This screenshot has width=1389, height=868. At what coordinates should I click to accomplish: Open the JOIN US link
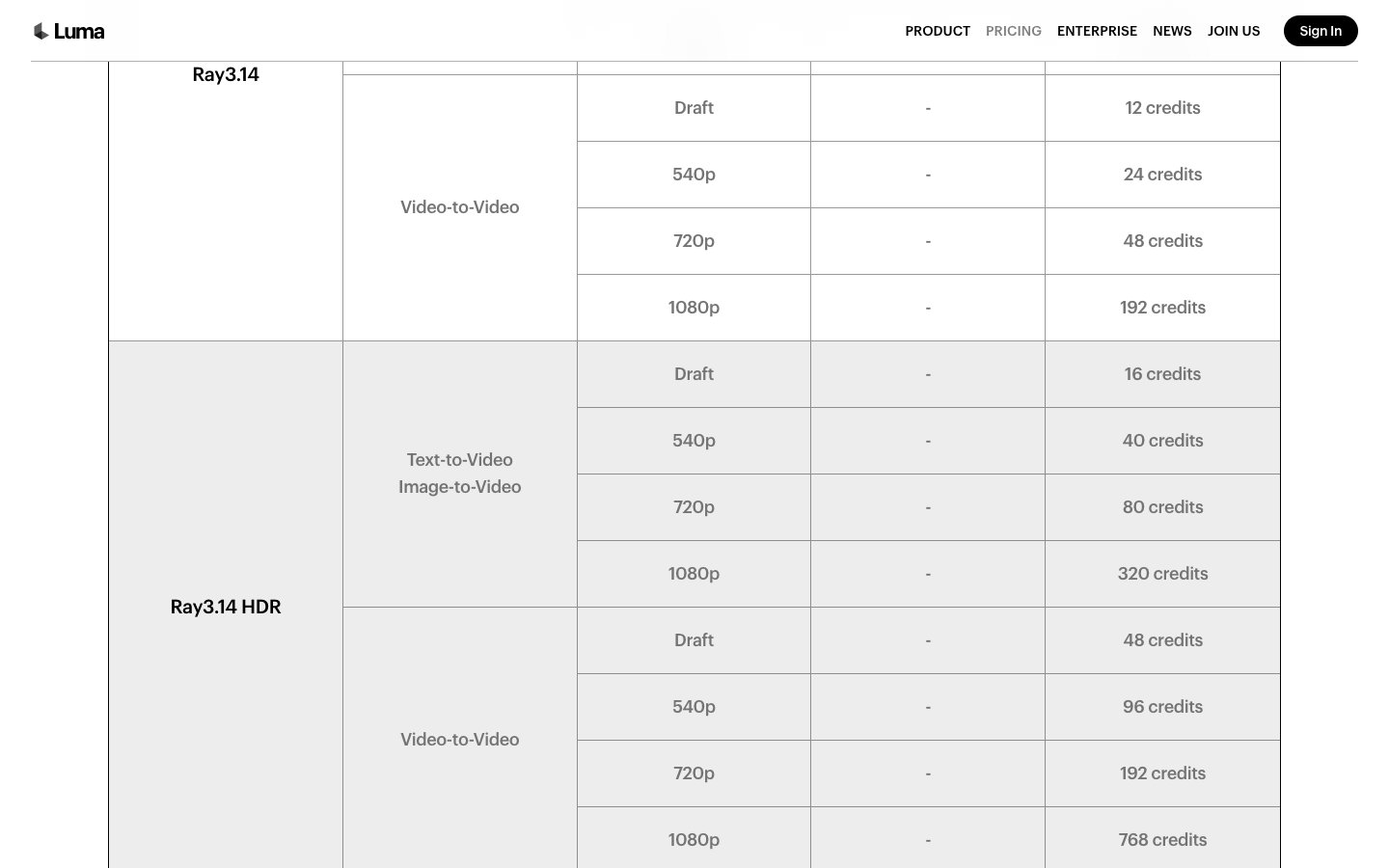point(1233,31)
